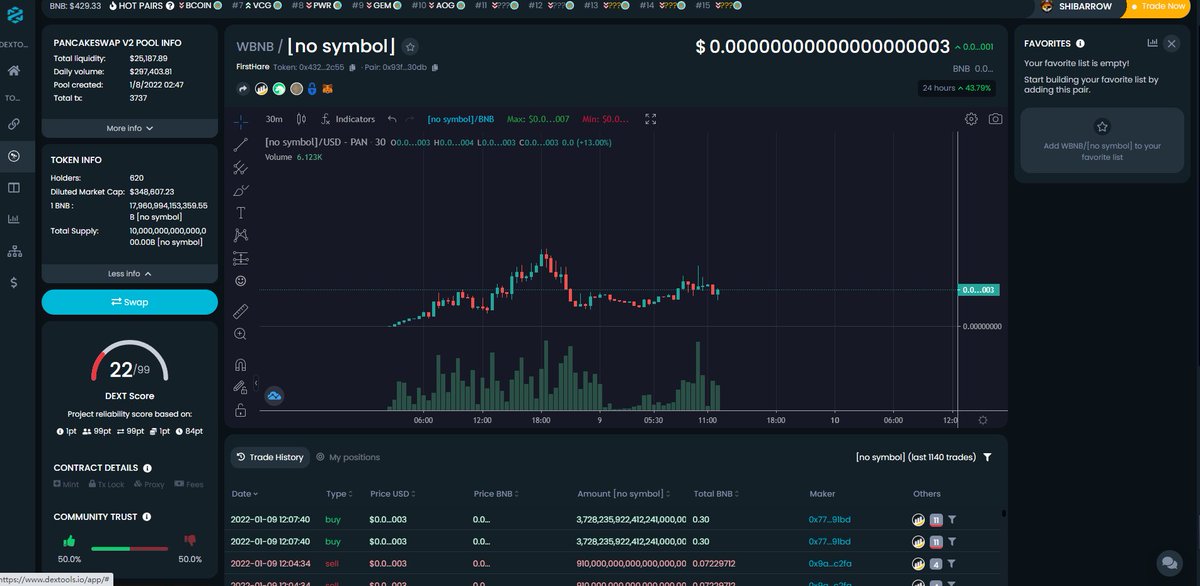Screen dimensions: 1200x586
Task: Select the ruler measure tool
Action: tap(241, 312)
